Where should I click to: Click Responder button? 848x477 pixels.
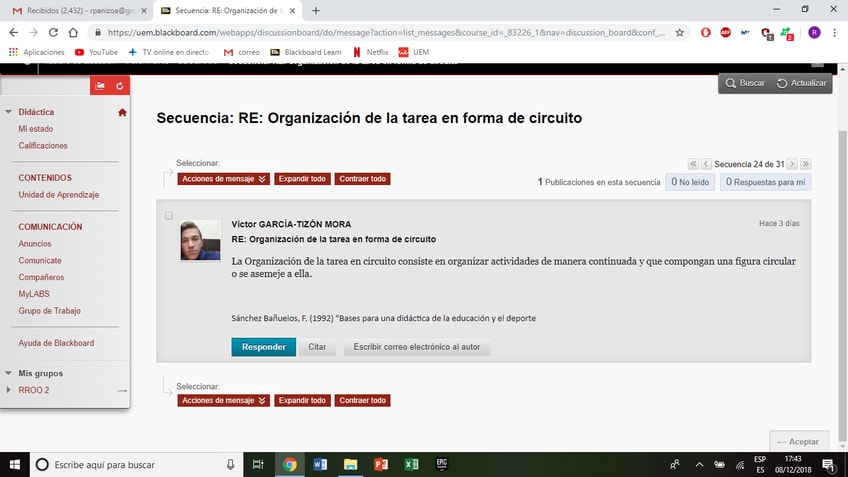263,347
